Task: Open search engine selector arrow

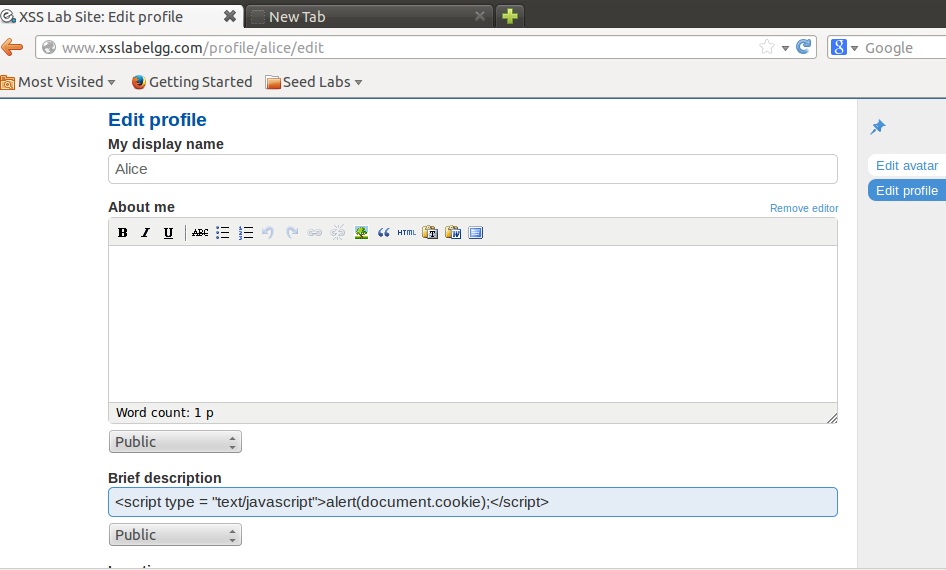Action: point(854,48)
